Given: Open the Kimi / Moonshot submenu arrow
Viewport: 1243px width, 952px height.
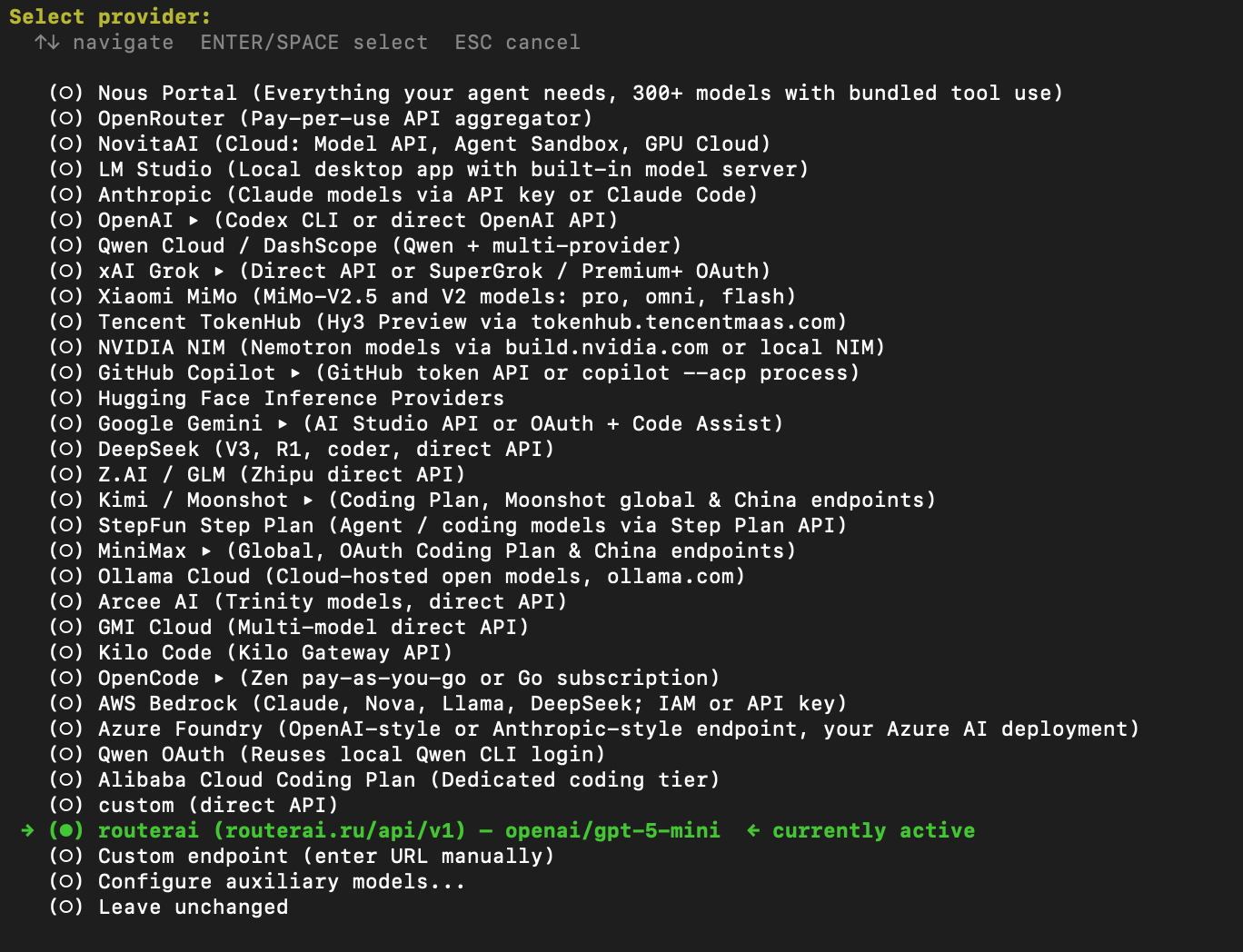Looking at the screenshot, I should (x=308, y=501).
